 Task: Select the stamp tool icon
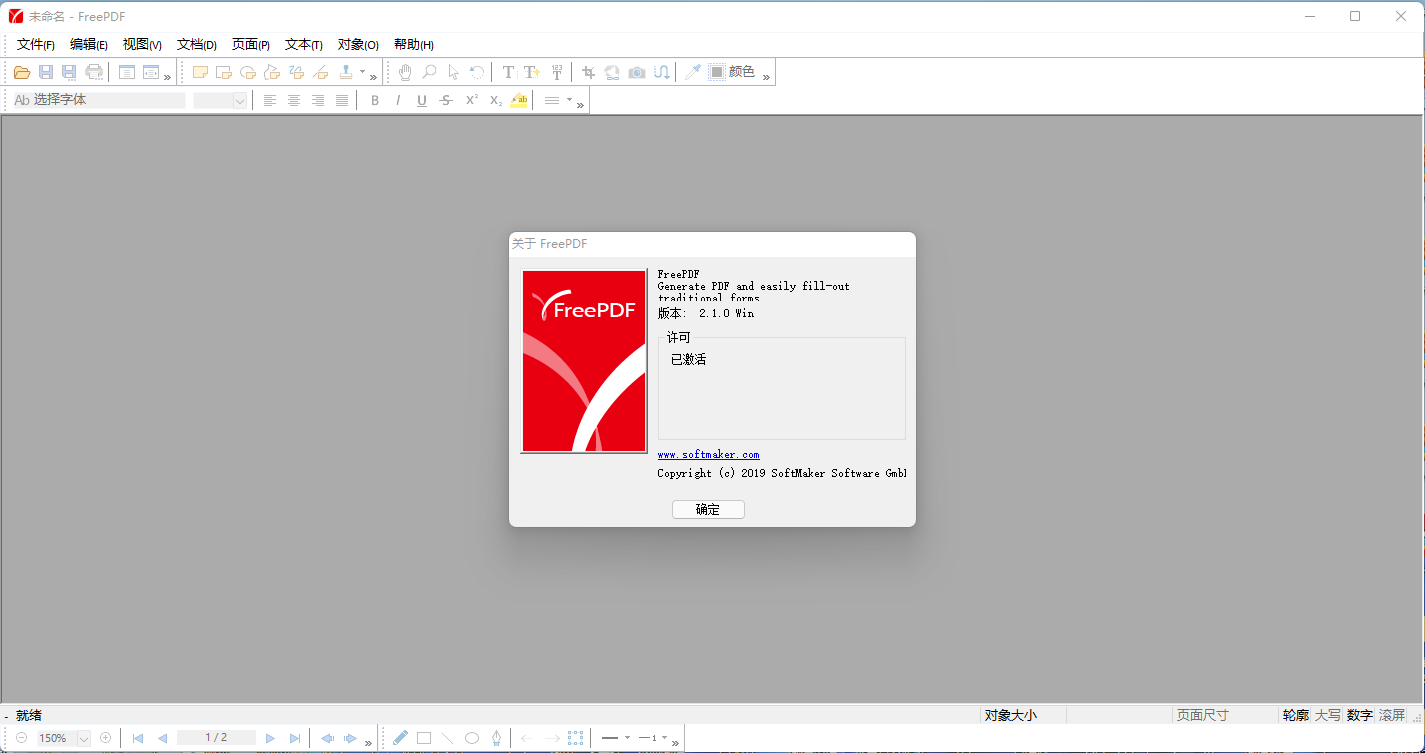point(345,72)
